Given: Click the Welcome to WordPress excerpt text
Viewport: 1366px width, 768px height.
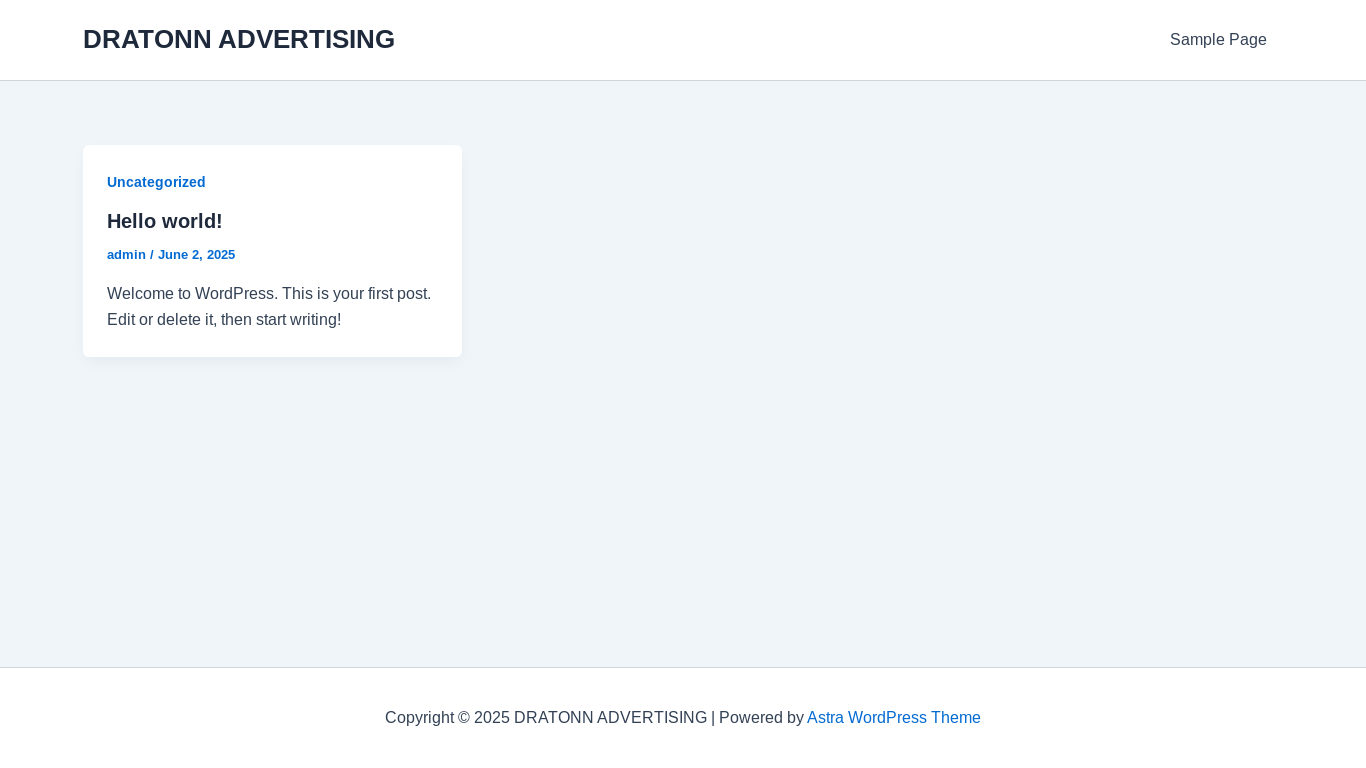Looking at the screenshot, I should 269,307.
